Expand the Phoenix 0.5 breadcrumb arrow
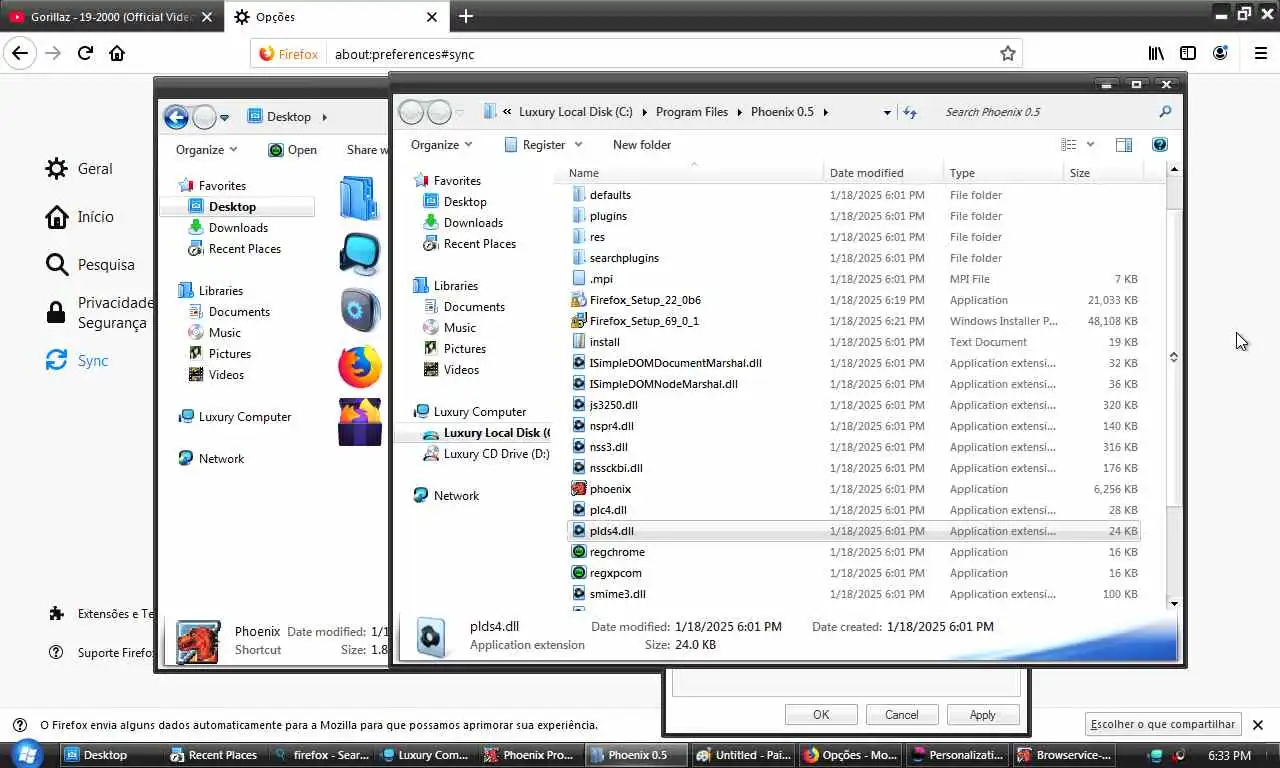Image resolution: width=1280 pixels, height=768 pixels. 825,112
